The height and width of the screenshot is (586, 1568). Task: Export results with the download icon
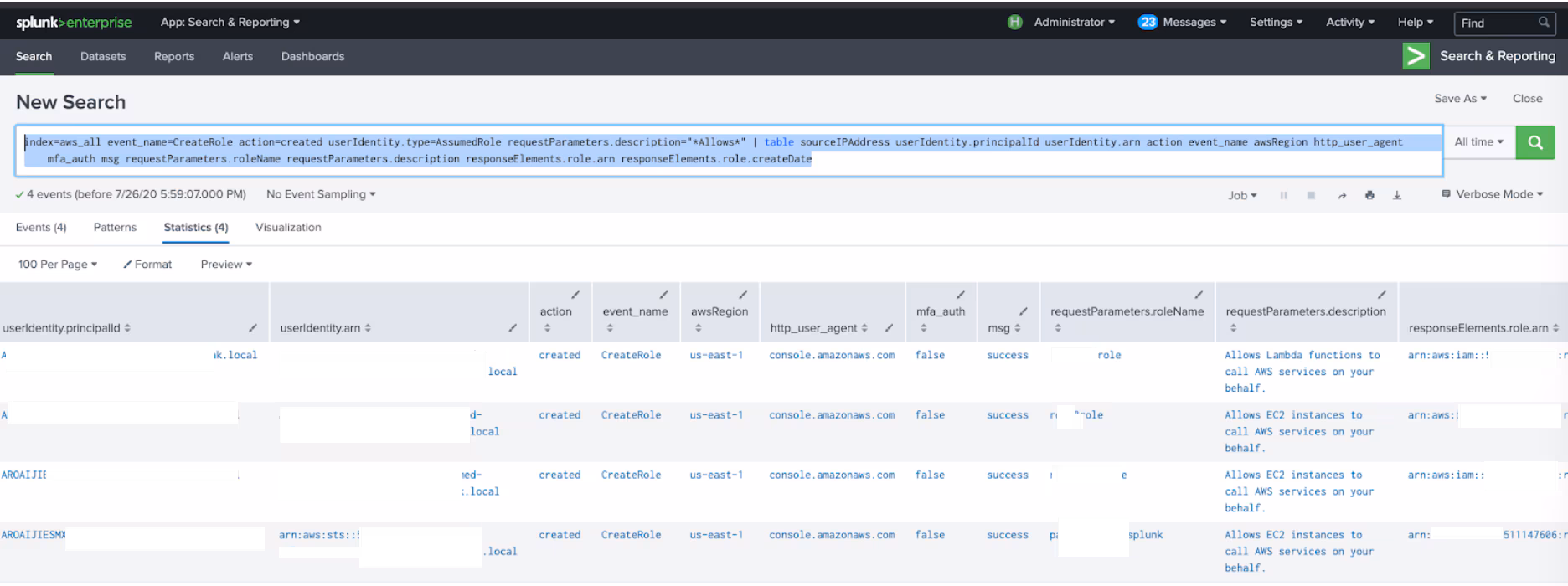1397,195
